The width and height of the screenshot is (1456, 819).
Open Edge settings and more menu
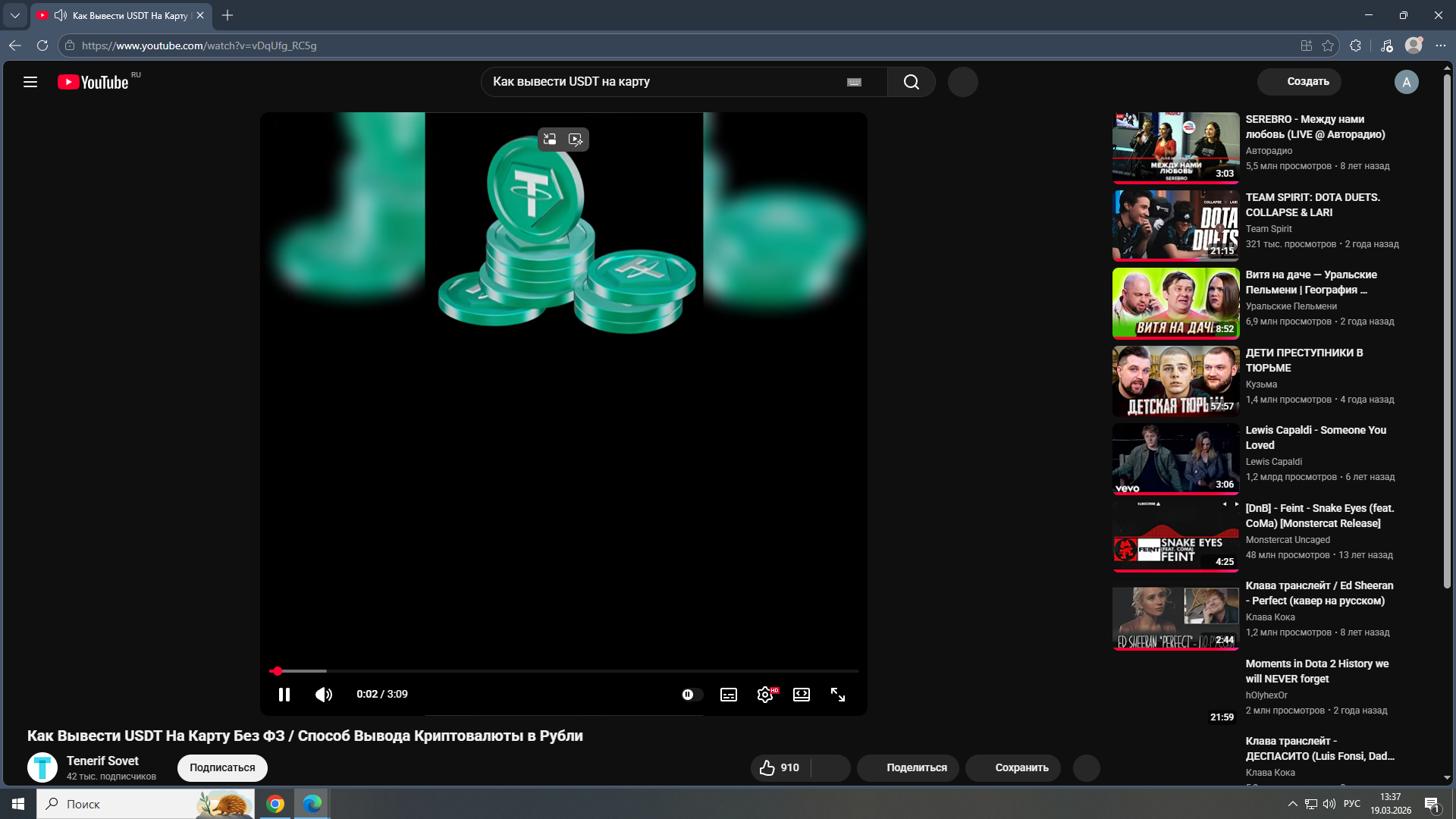(x=1441, y=45)
